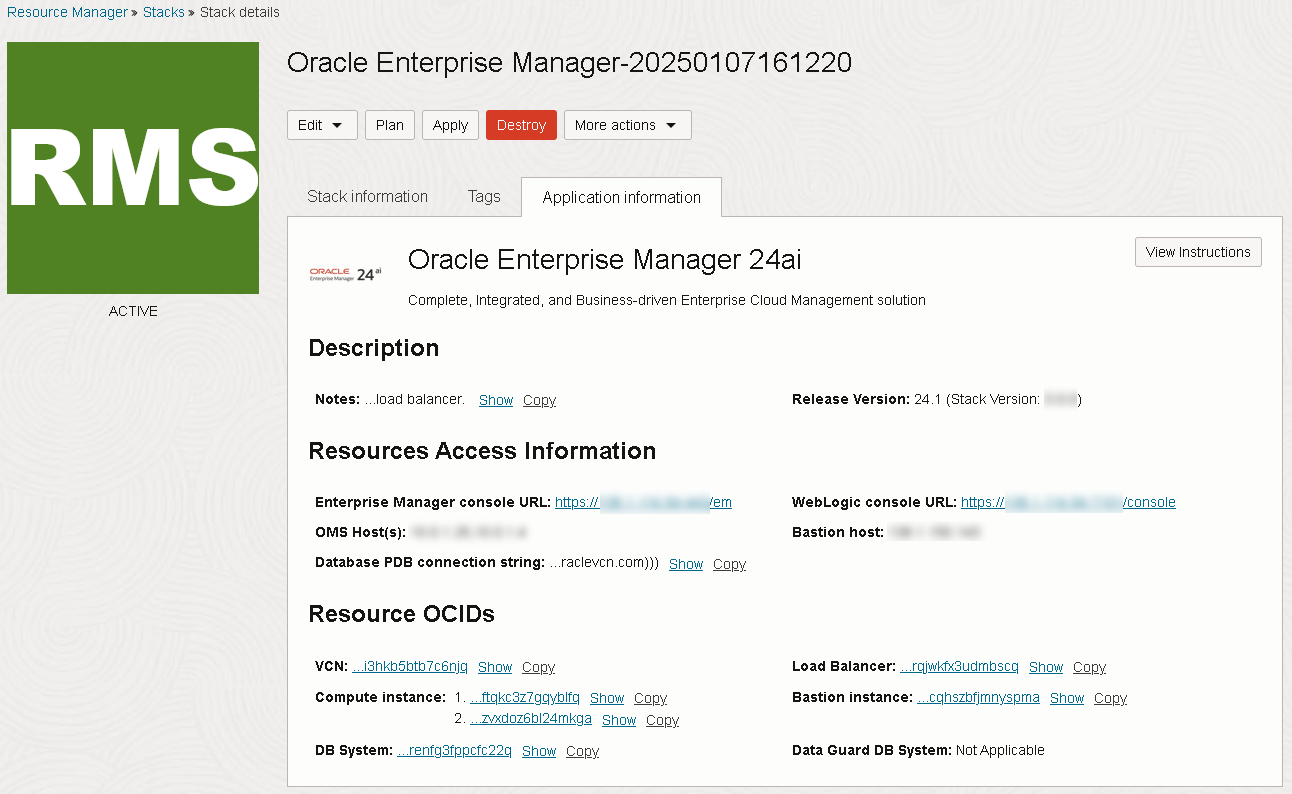1292x794 pixels.
Task: Show the full VCN OCID
Action: (495, 667)
